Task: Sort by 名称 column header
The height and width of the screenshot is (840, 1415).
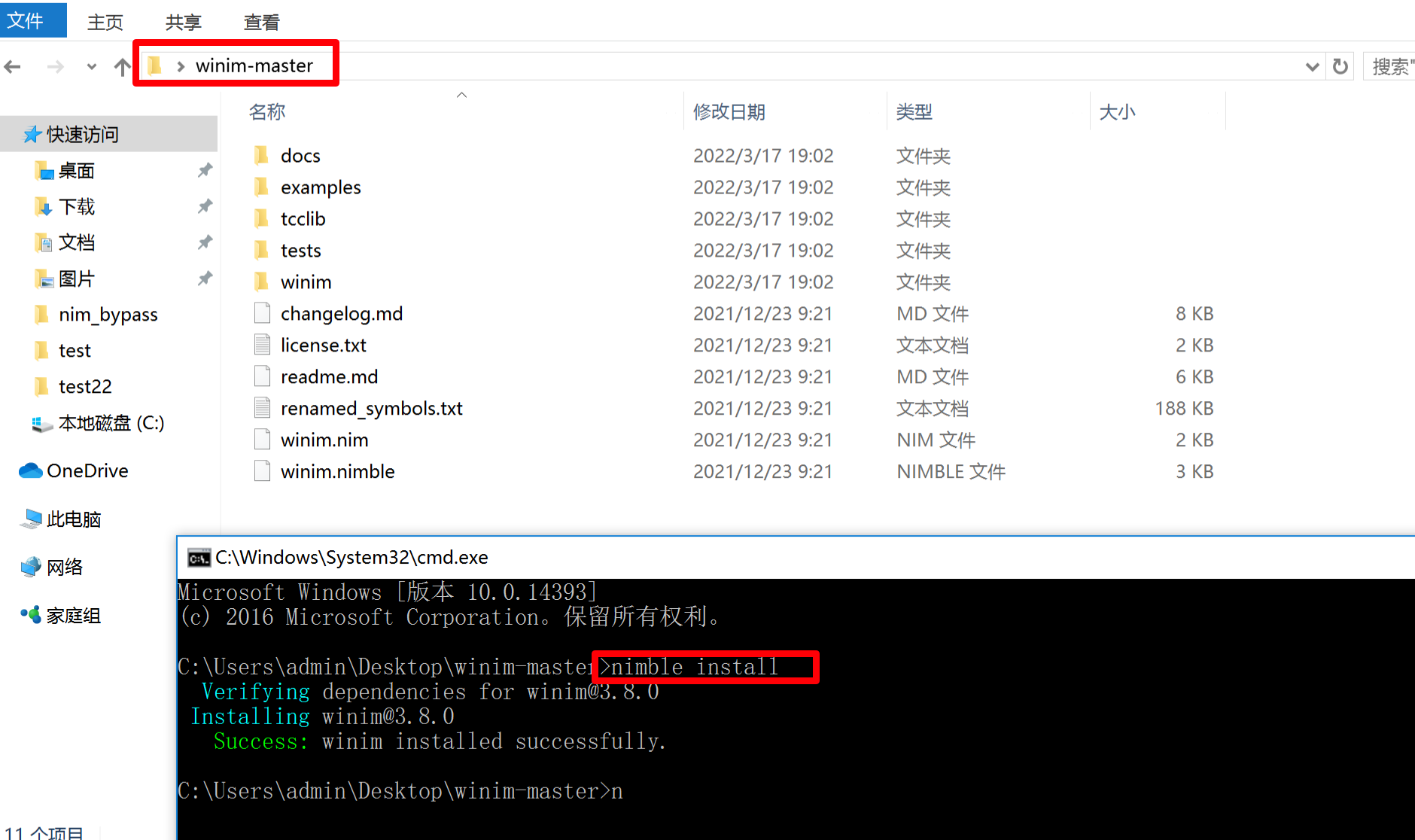Action: click(267, 112)
